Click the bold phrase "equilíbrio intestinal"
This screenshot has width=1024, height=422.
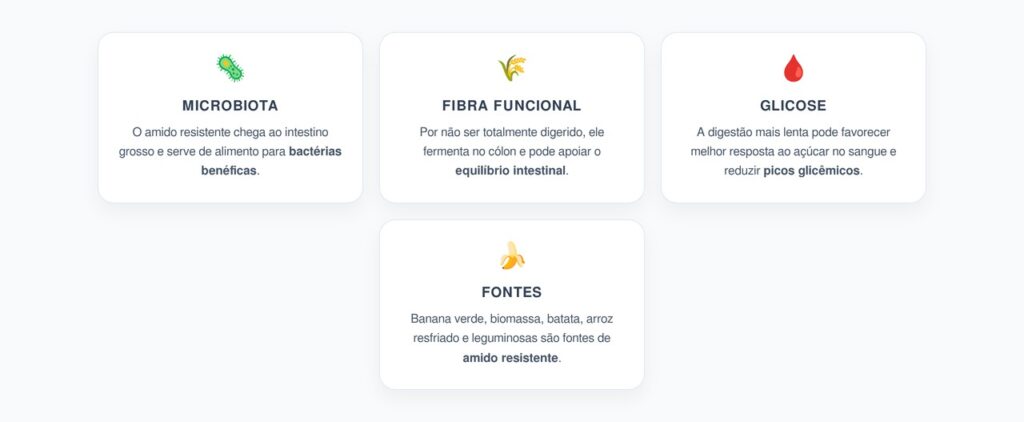[x=510, y=170]
